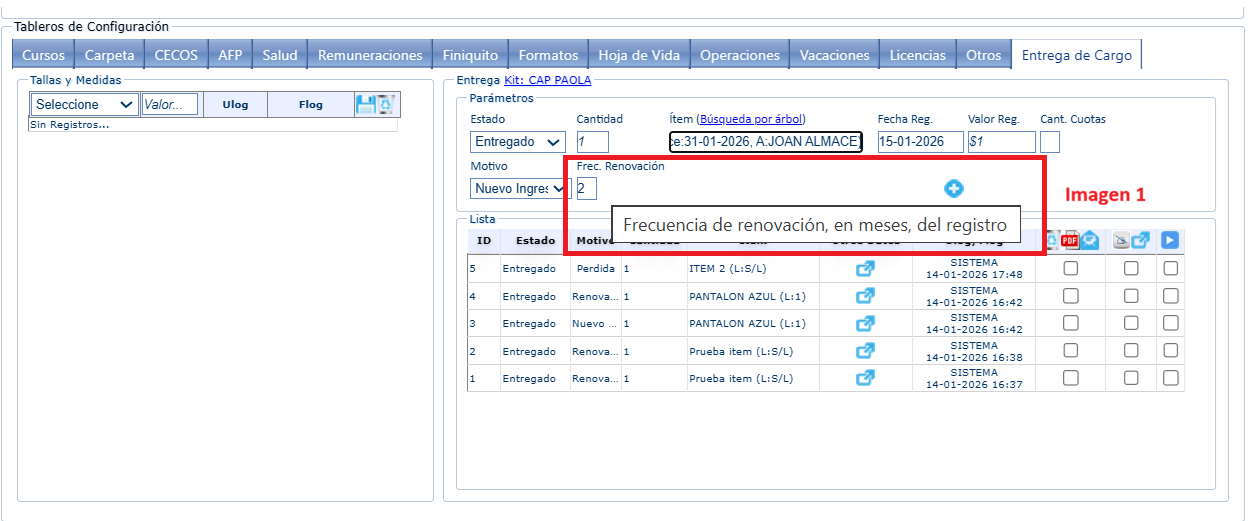Click the Fecha Reg. date field
1250x521 pixels.
tap(920, 142)
